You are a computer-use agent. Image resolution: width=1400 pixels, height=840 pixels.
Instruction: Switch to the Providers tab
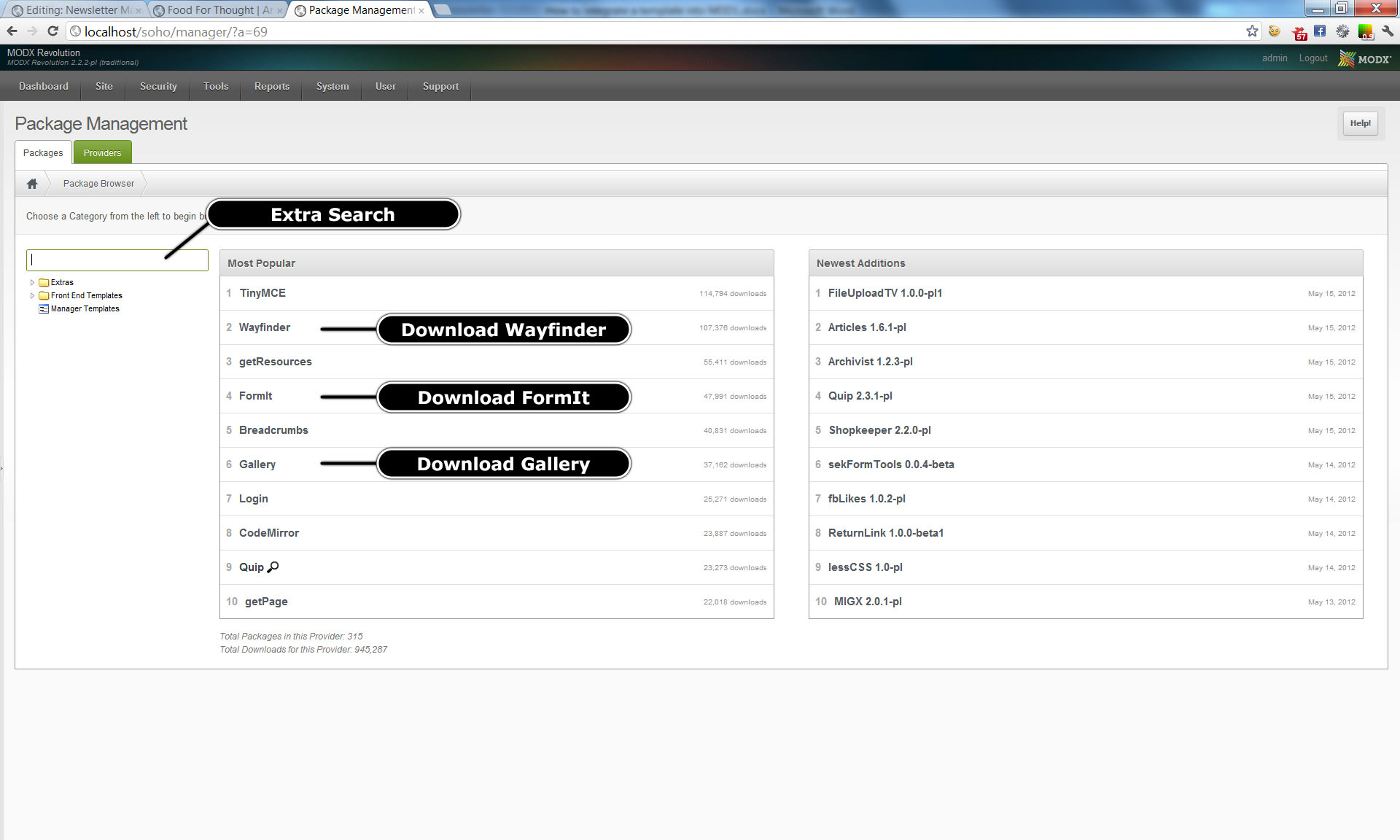pos(102,152)
